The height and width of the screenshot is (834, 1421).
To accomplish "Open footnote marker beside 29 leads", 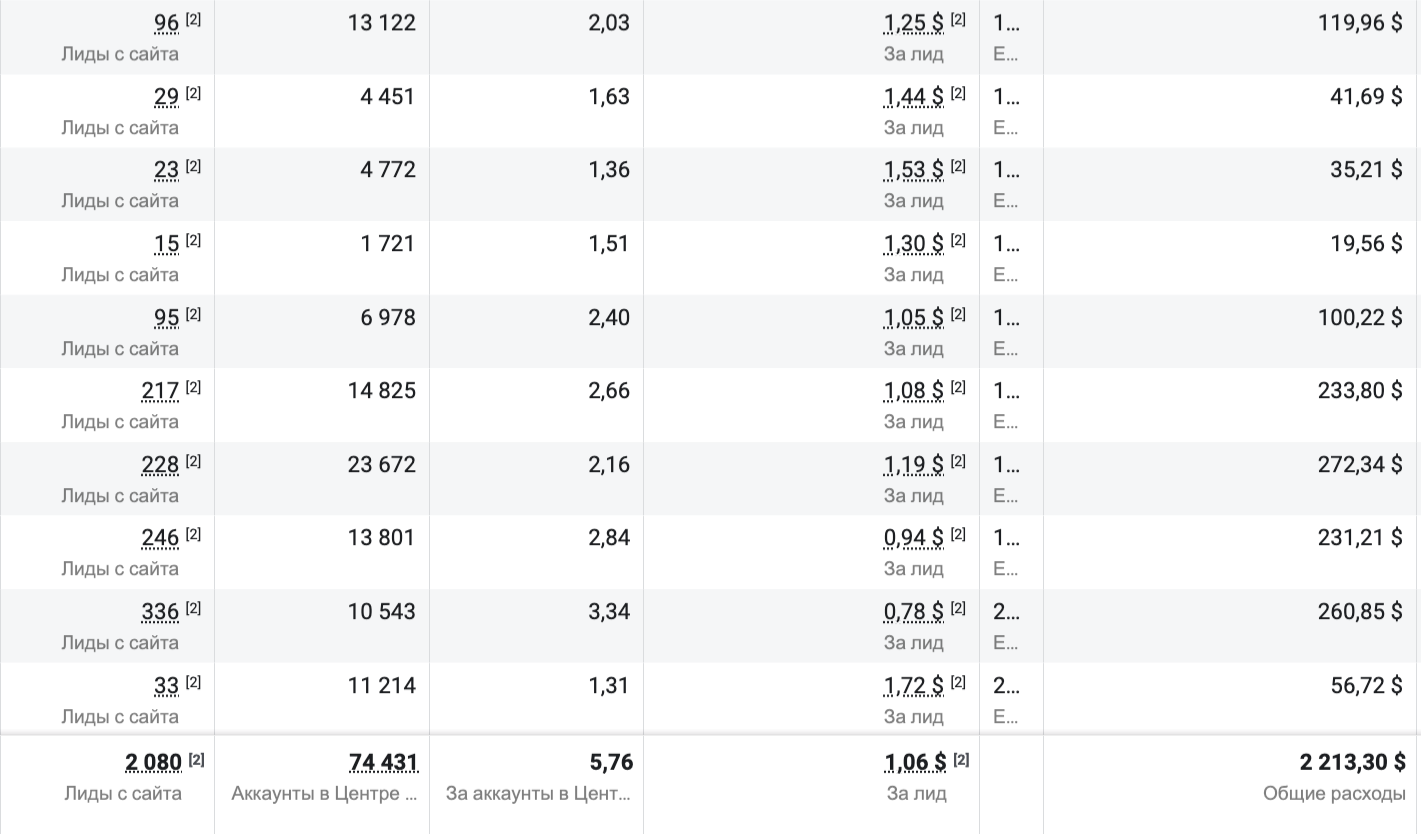I will tap(193, 94).
